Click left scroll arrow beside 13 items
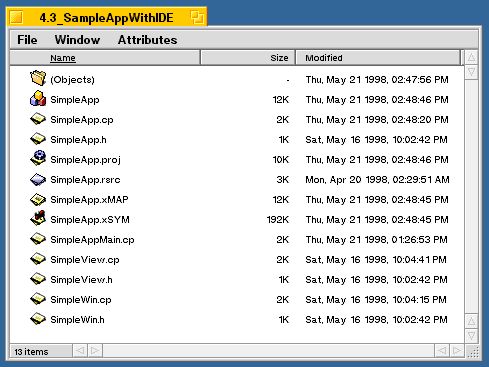 (80, 351)
